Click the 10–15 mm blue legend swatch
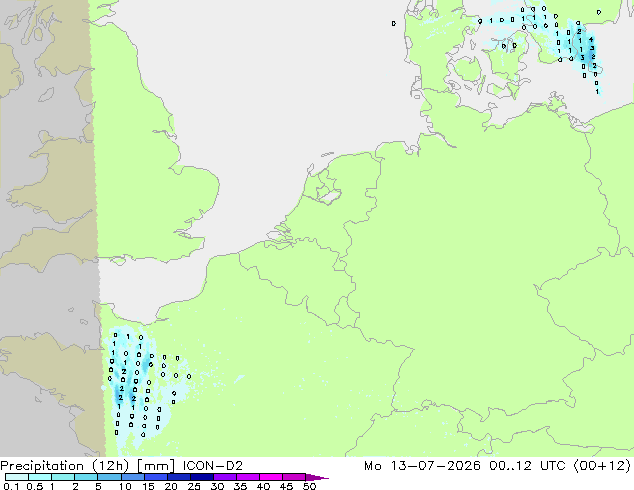 click(133, 477)
